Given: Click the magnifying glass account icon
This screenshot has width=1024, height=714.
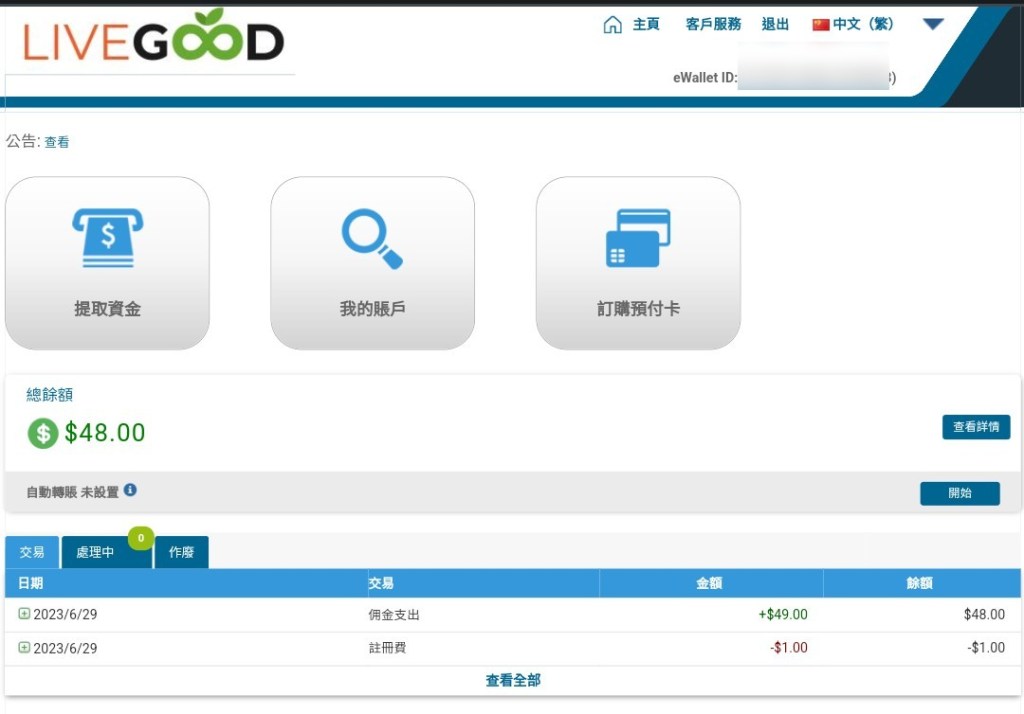Looking at the screenshot, I should click(x=372, y=238).
